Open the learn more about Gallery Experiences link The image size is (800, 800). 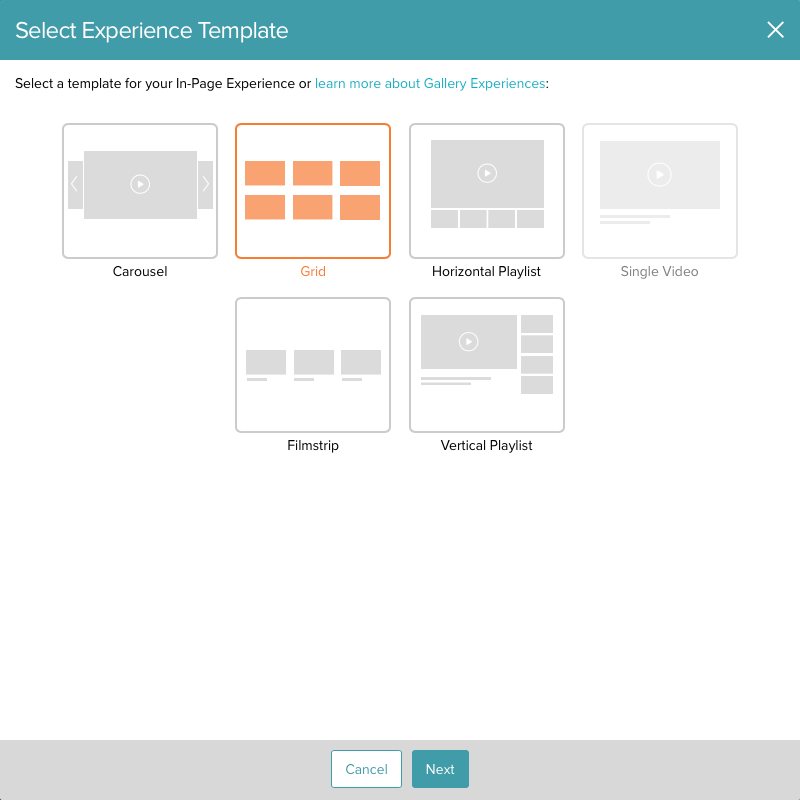point(430,84)
